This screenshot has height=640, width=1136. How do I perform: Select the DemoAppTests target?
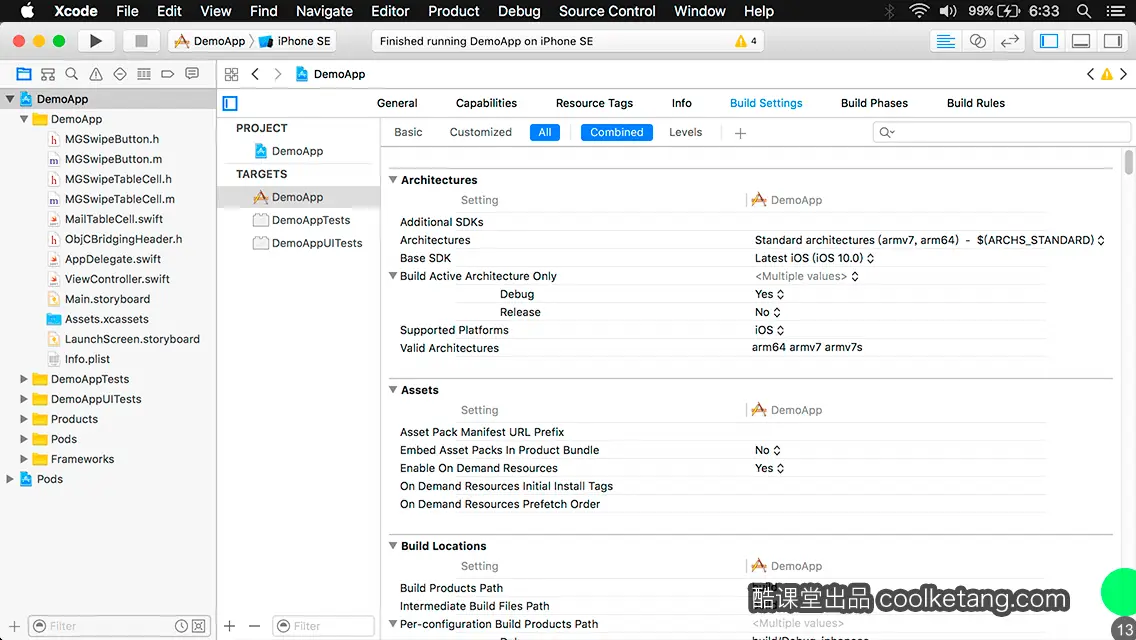(x=299, y=220)
